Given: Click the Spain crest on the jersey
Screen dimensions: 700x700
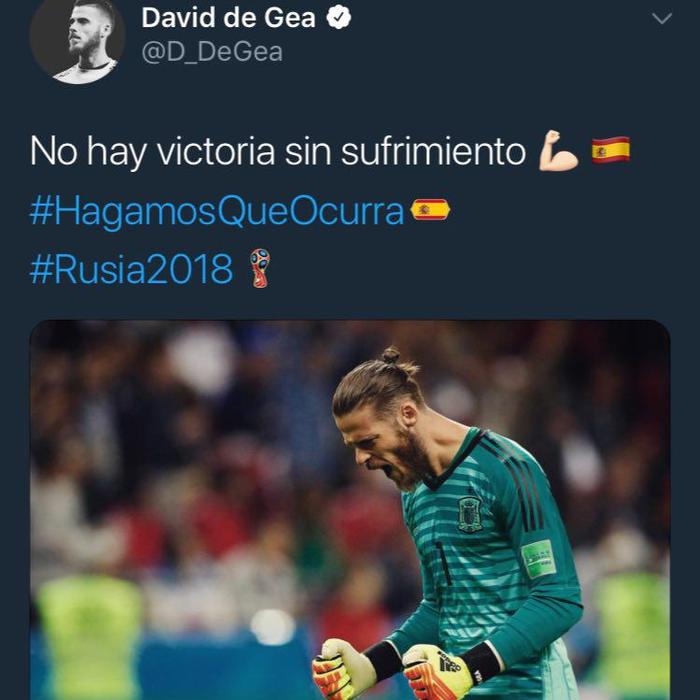Looking at the screenshot, I should point(470,514).
